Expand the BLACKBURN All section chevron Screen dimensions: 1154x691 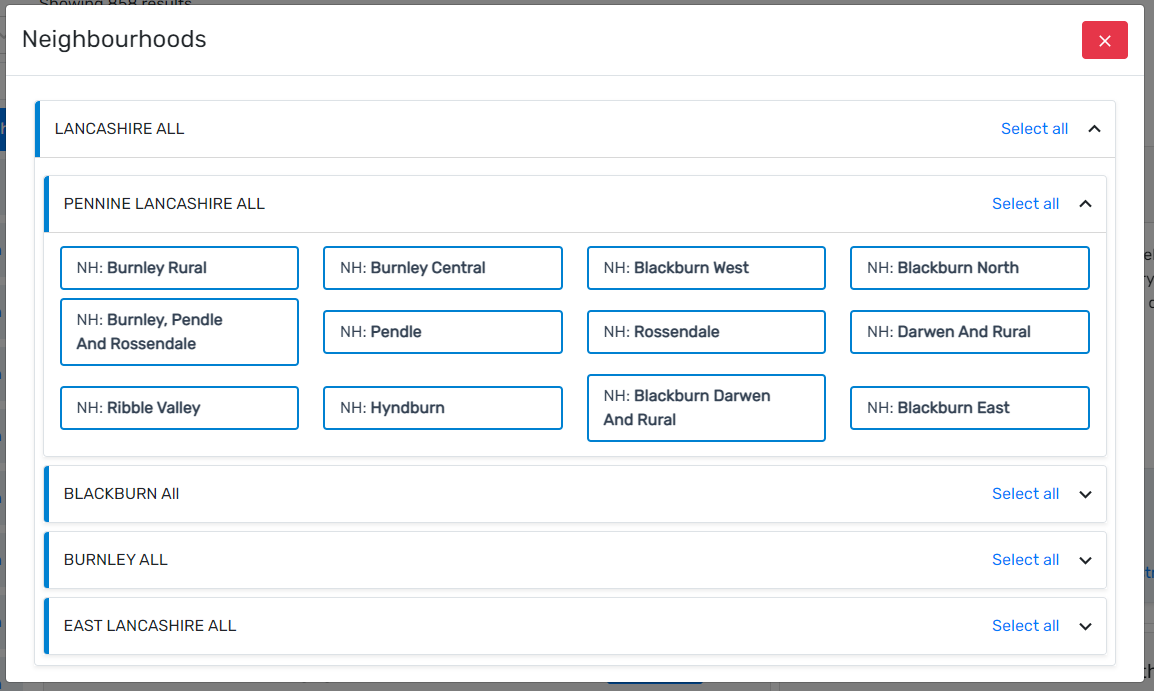pyautogui.click(x=1085, y=494)
